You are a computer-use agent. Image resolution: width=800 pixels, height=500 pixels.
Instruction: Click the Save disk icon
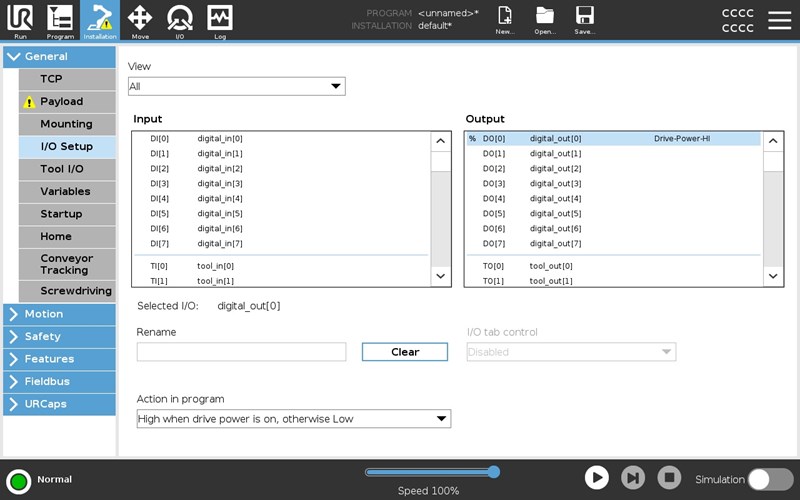585,19
